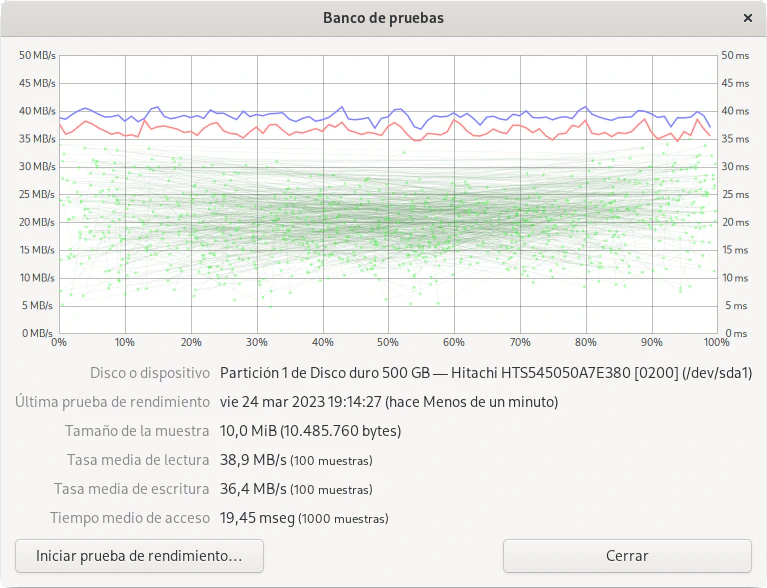767x588 pixels.
Task: Click the 50% mark on horizontal axis
Action: point(388,343)
